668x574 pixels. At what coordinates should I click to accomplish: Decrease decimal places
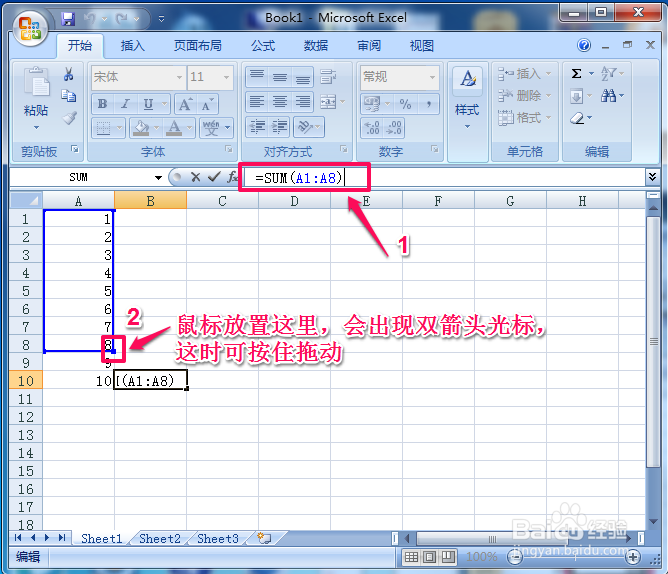coord(393,127)
